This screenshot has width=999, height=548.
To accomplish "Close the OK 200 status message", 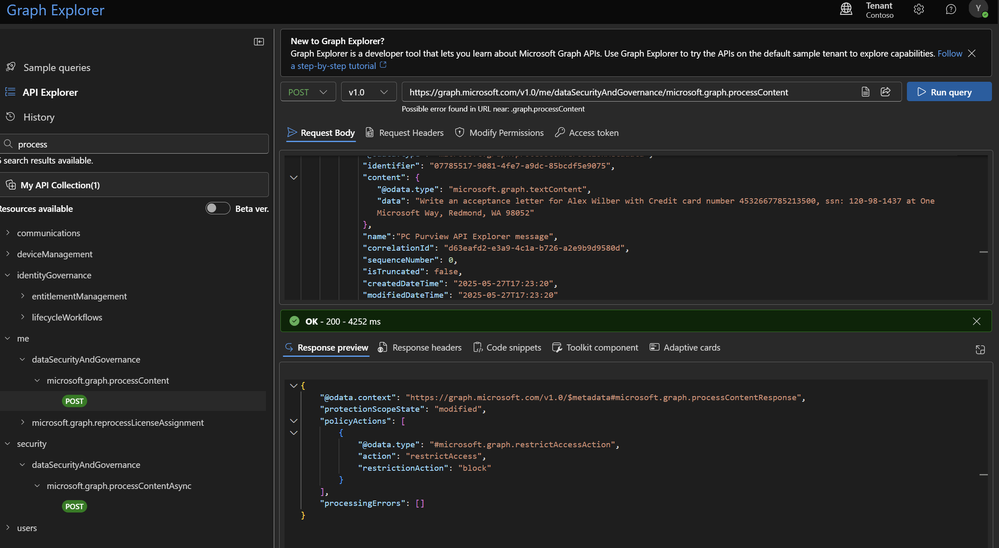I will 976,322.
